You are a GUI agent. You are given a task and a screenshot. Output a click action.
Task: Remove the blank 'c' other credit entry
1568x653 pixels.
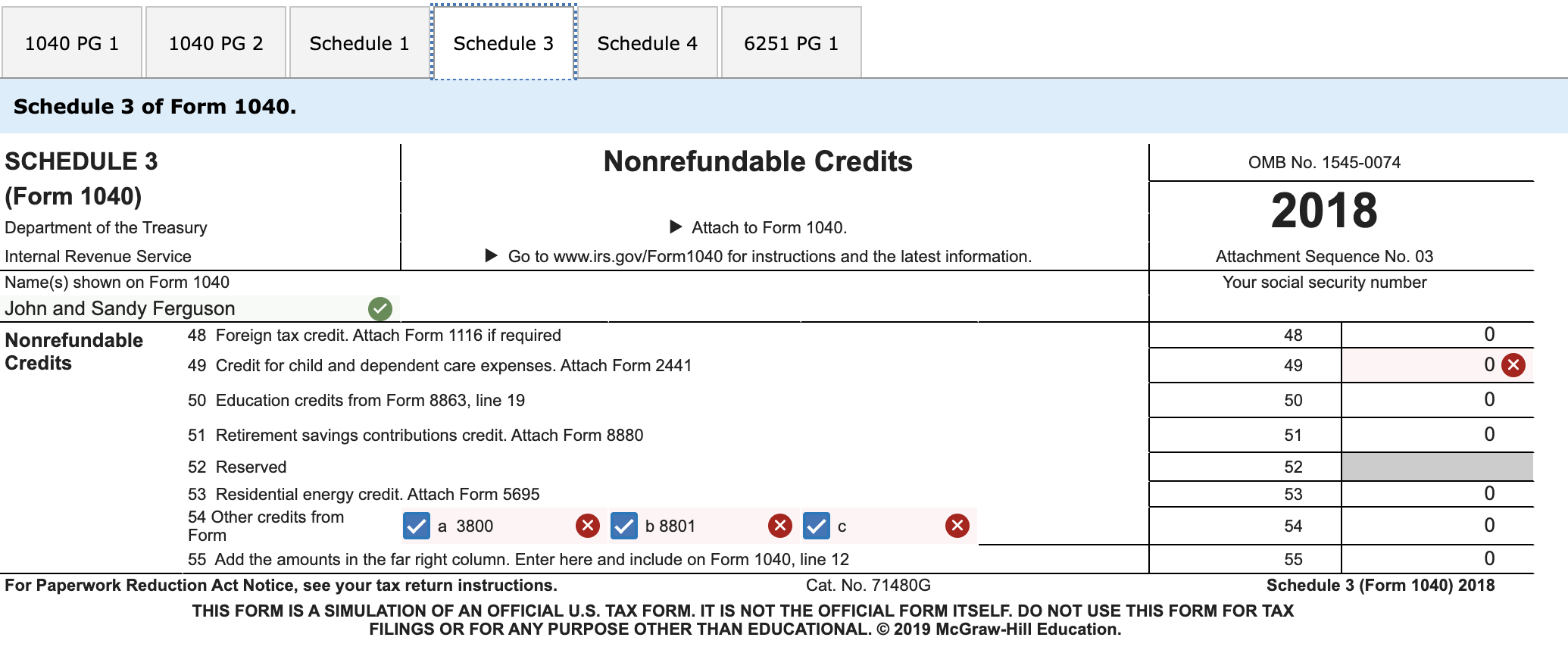pos(957,526)
